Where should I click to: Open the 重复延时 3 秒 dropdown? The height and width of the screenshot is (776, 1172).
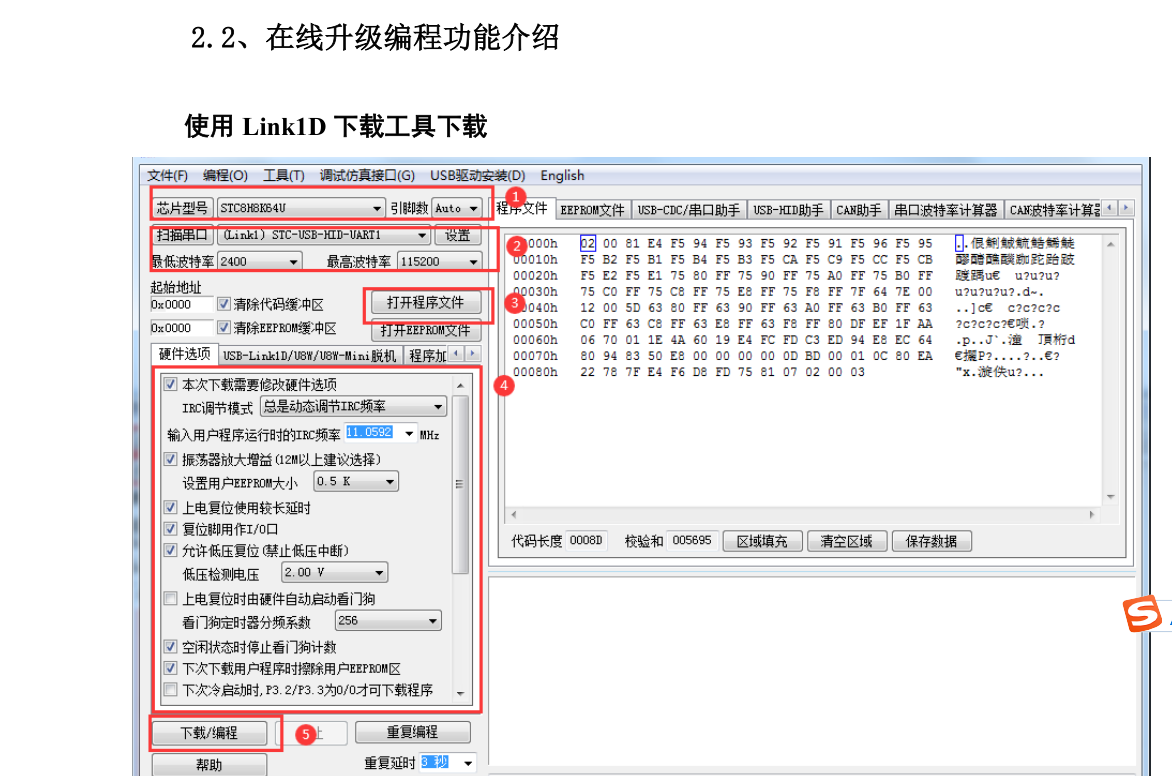(468, 763)
